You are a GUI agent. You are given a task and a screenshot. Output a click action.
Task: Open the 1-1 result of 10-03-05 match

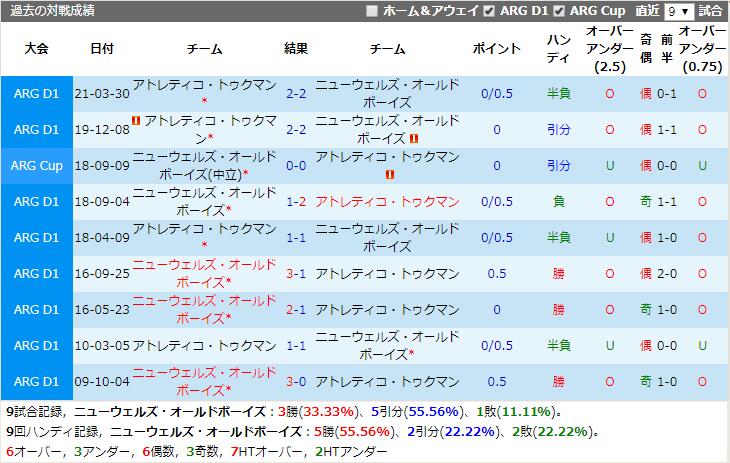296,346
